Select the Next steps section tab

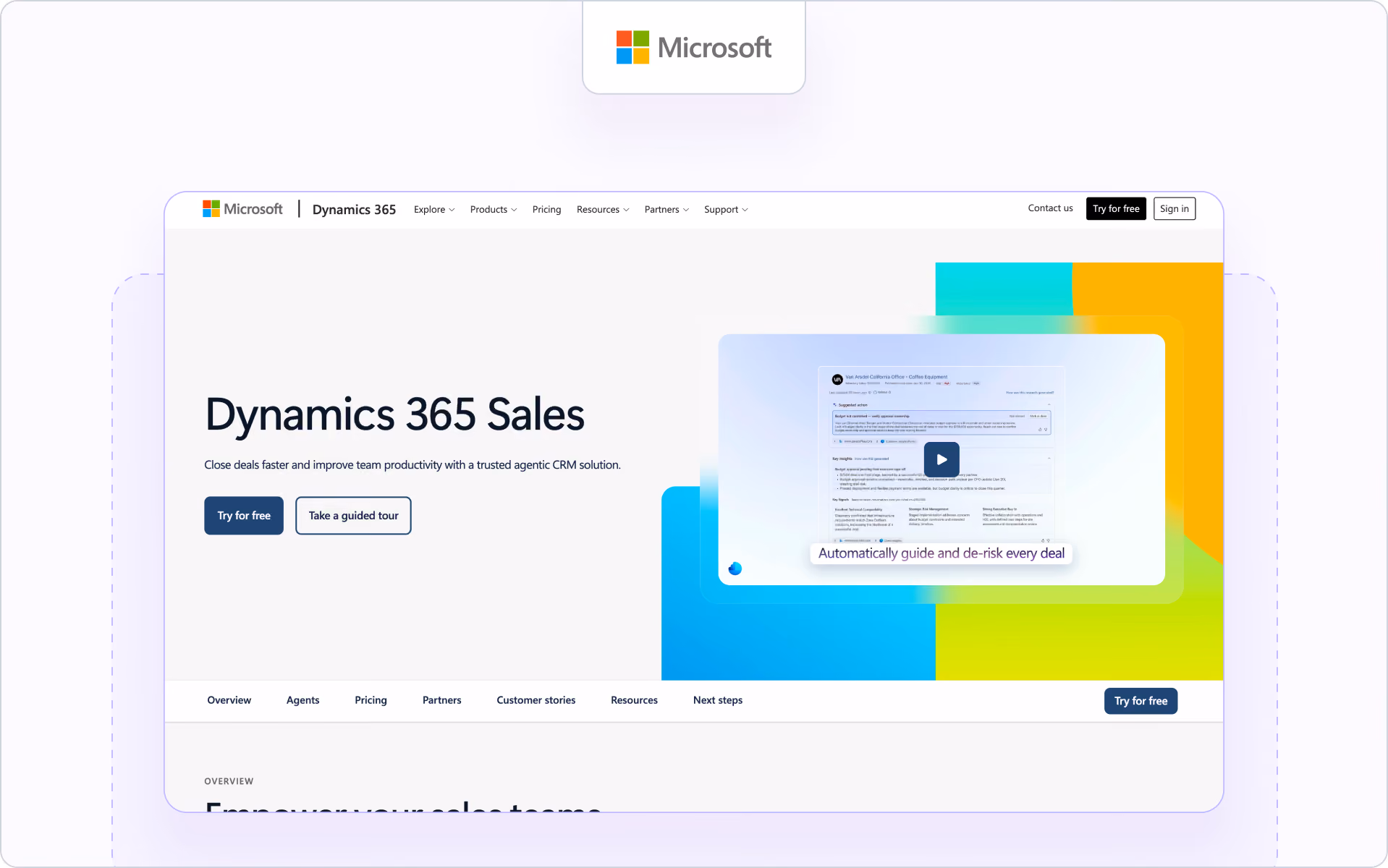(718, 700)
